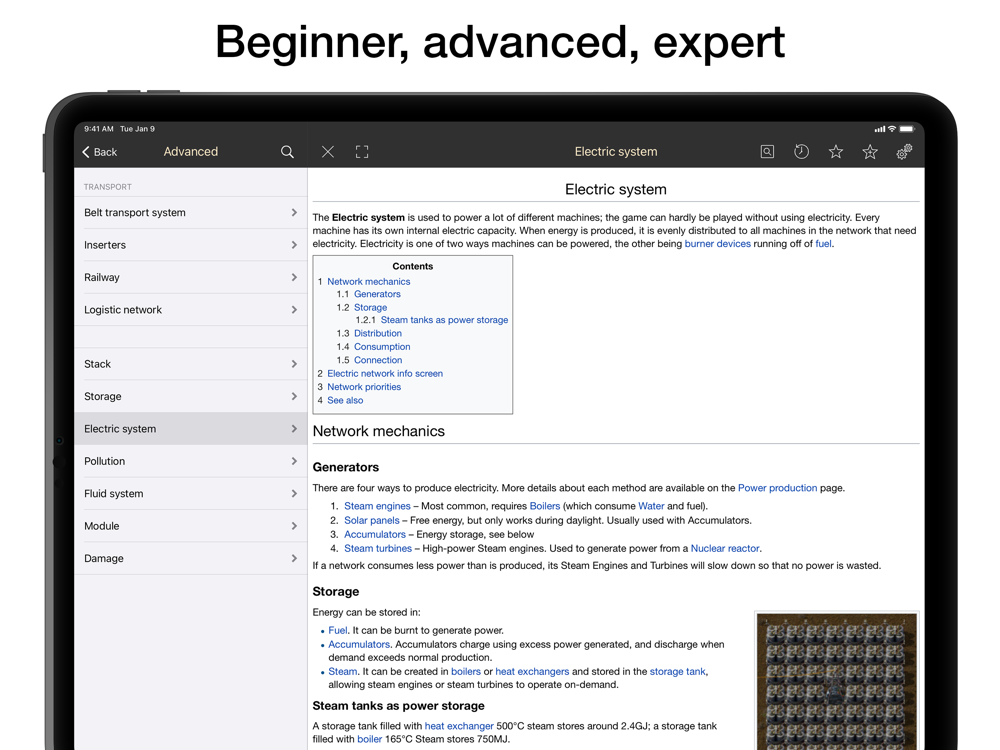The image size is (1000, 750).
Task: Click the Electric system row chevron
Action: click(x=294, y=429)
